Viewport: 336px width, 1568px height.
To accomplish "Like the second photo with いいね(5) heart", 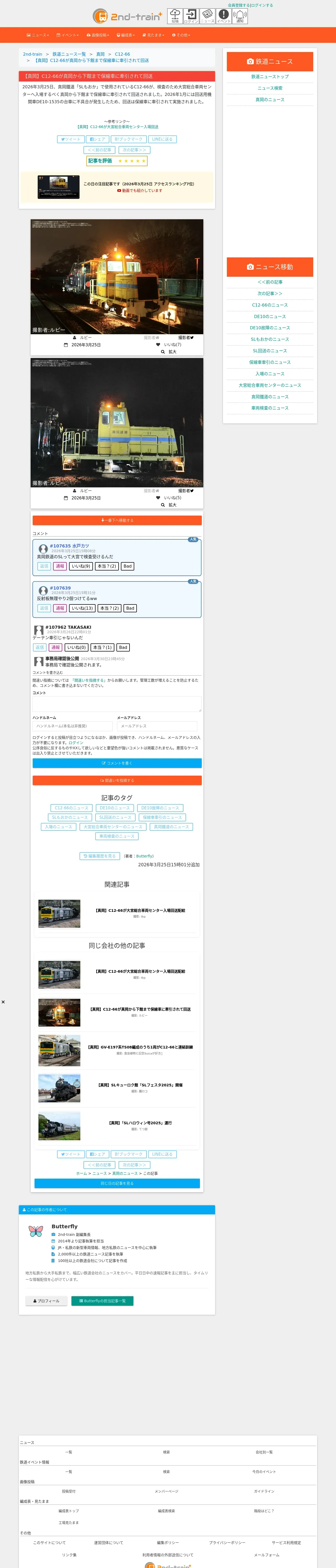I will (169, 498).
